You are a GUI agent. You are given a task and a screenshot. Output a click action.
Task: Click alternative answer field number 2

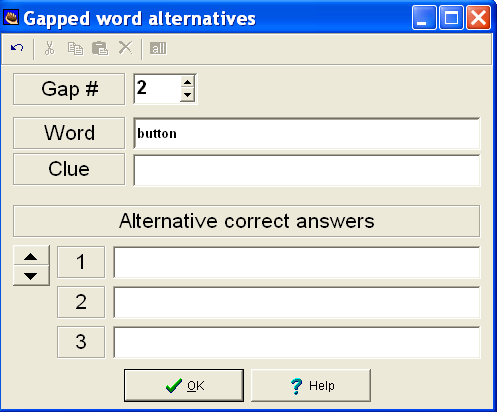pos(297,302)
